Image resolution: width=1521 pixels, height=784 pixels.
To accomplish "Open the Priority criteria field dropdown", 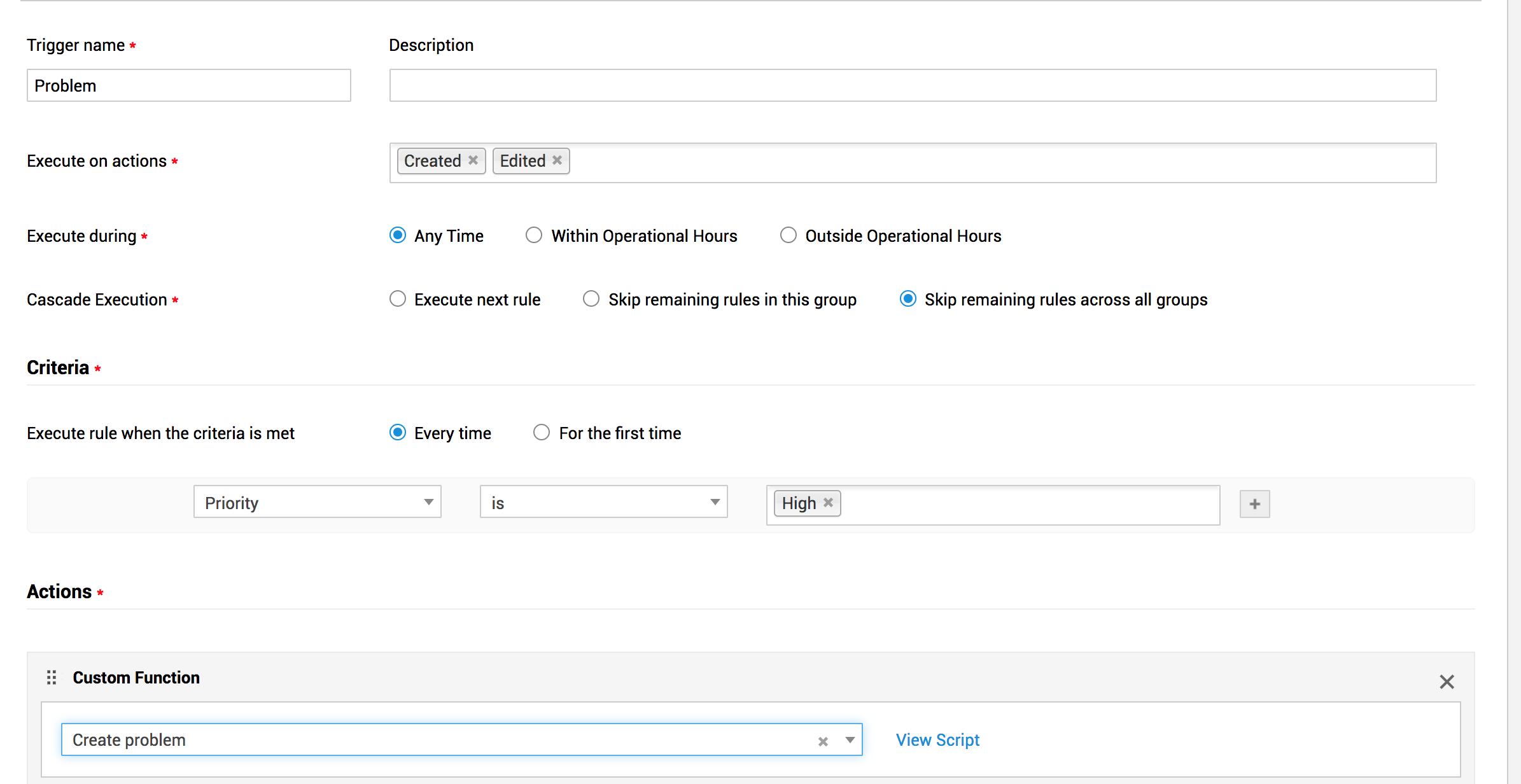I will pos(317,502).
